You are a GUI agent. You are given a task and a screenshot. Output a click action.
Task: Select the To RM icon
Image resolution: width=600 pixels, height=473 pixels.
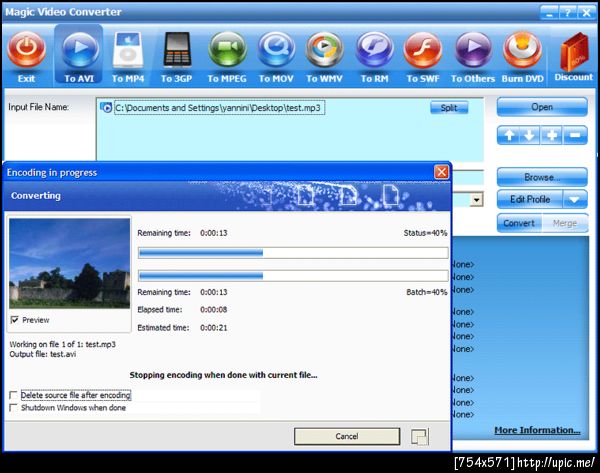pos(374,50)
